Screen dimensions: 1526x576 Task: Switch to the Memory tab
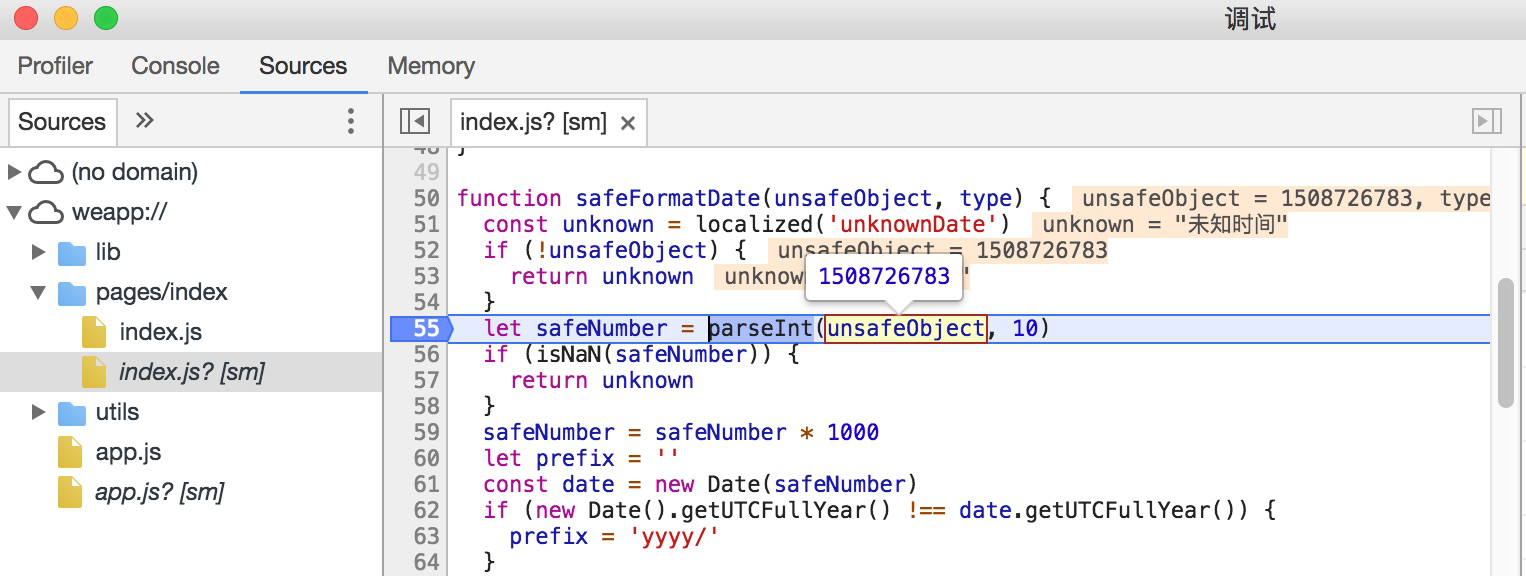(431, 66)
